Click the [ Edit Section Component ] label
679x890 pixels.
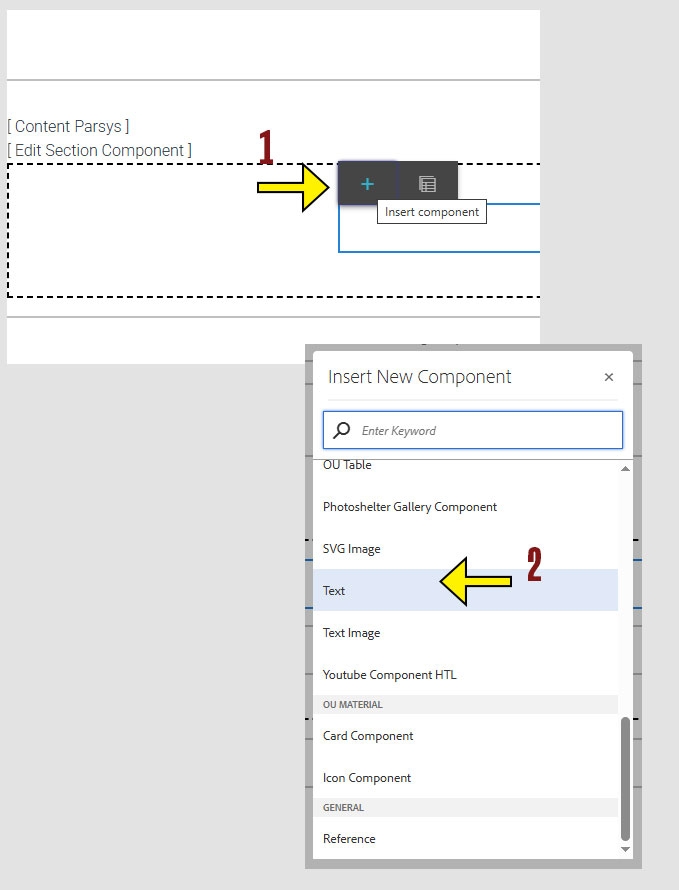point(99,150)
